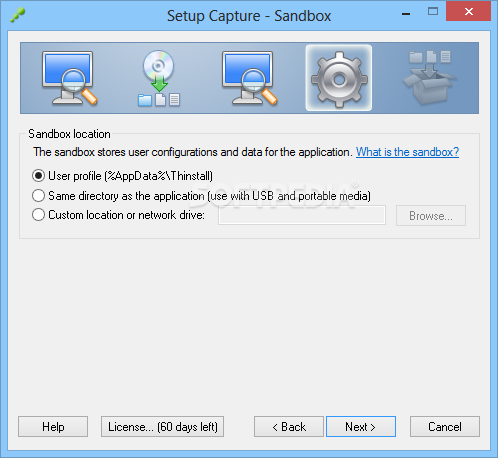The width and height of the screenshot is (498, 458).
Task: Open the What is the sandbox? link
Action: point(407,152)
